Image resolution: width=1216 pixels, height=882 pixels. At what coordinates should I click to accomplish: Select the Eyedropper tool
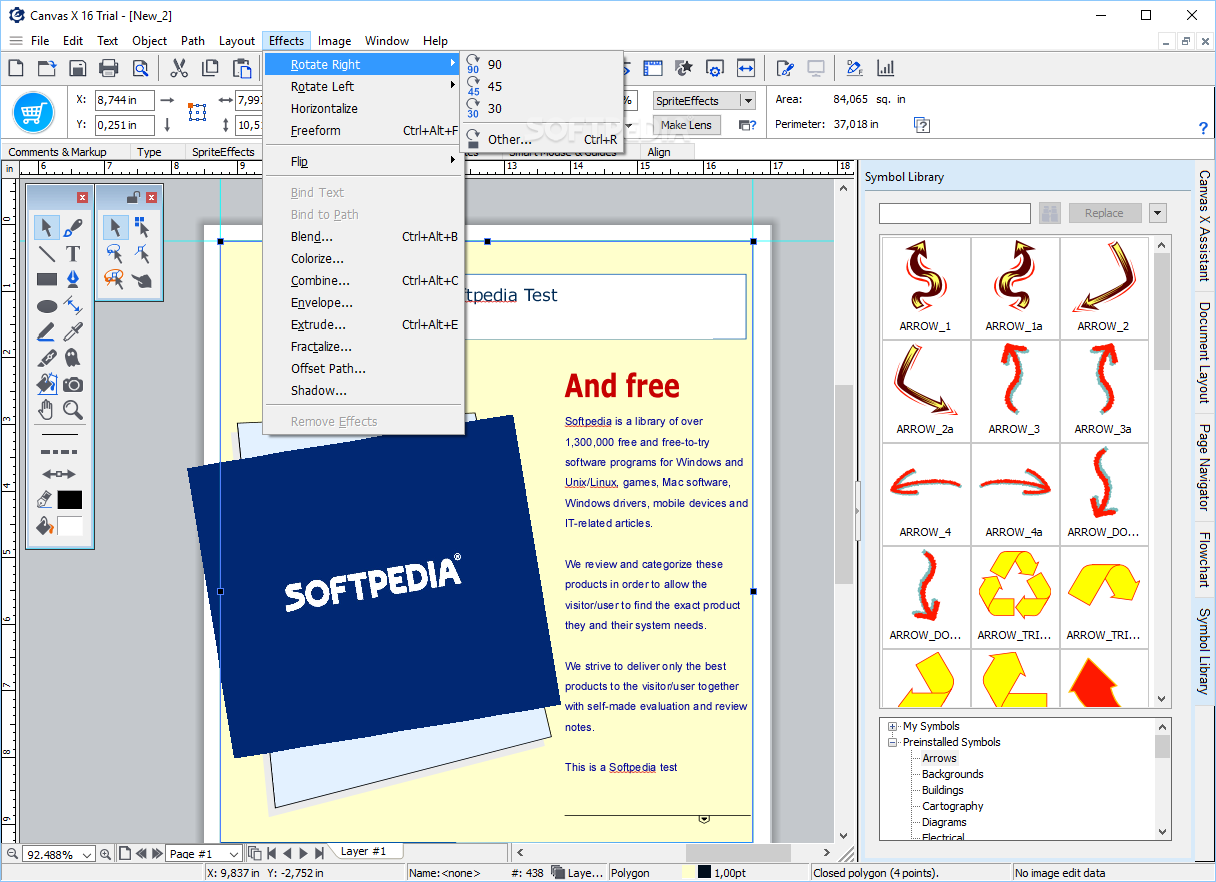click(73, 331)
